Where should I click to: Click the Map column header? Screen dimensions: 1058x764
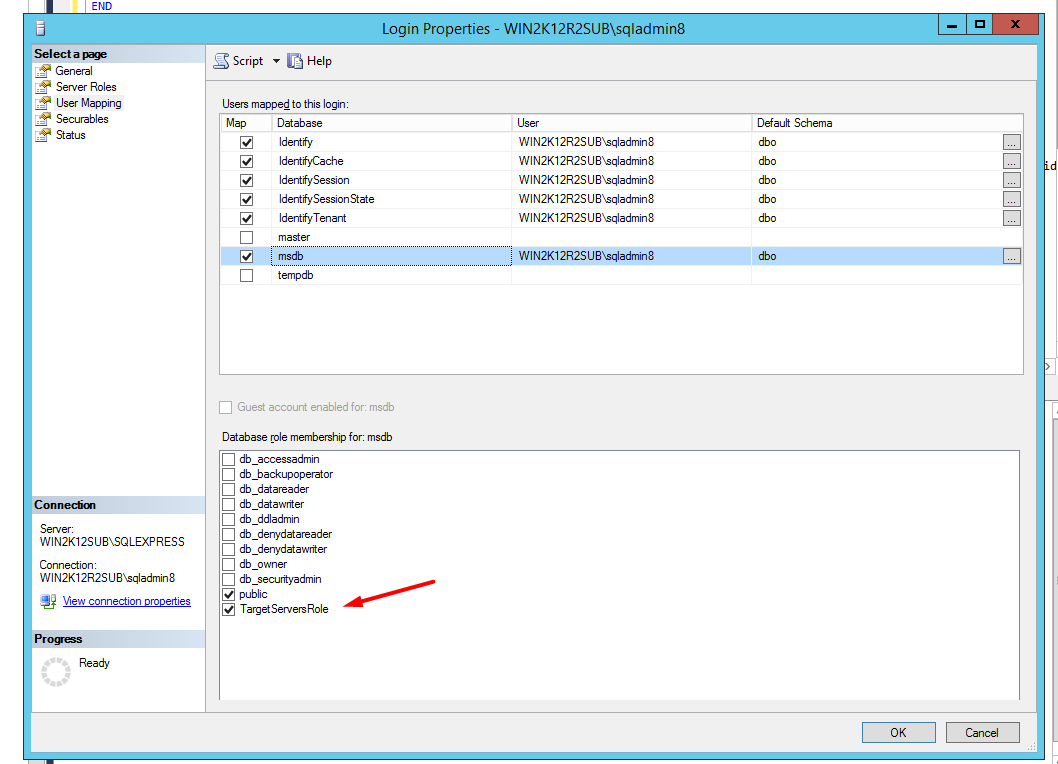point(246,123)
